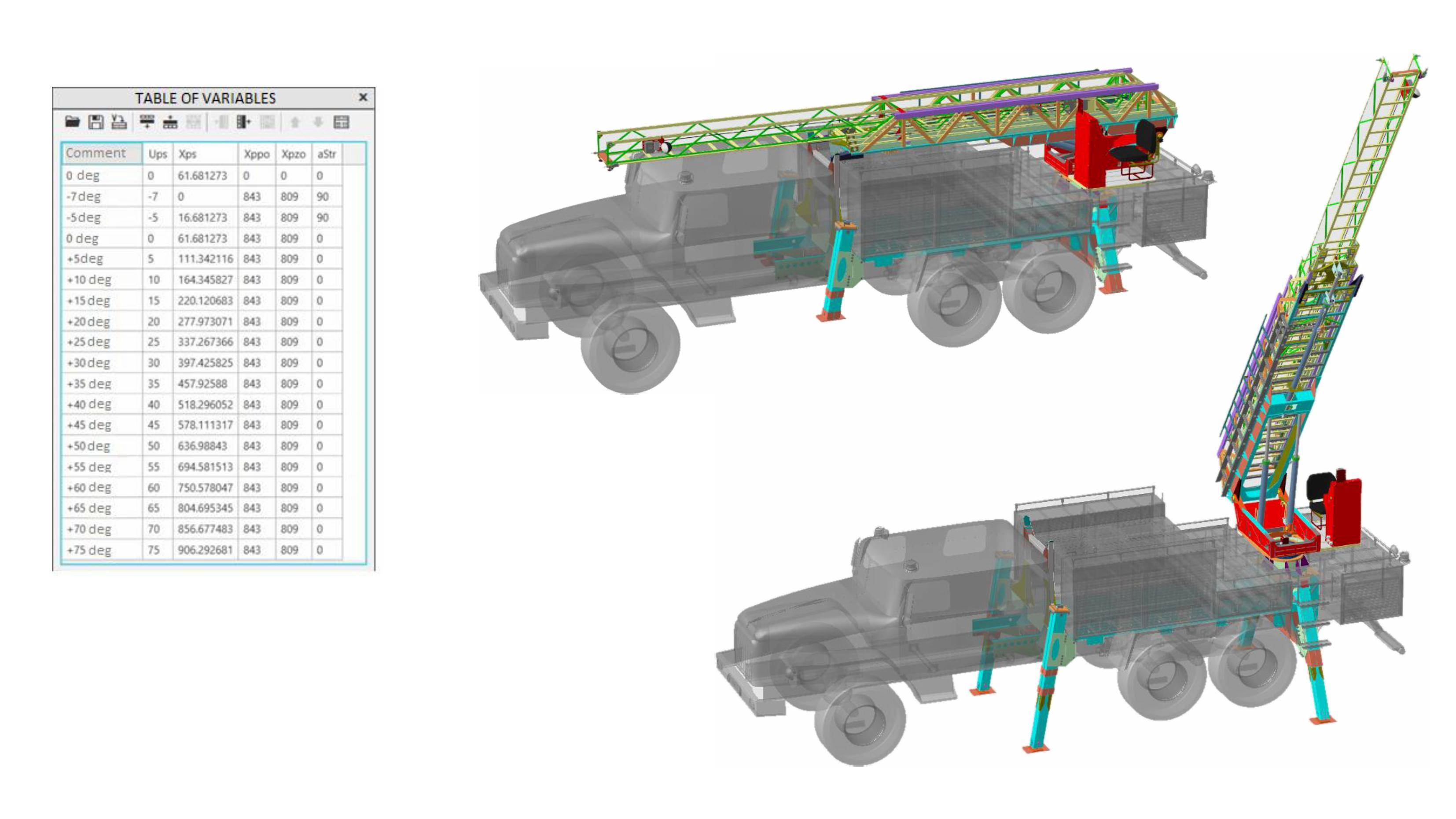
Task: Click aStr value 90 in the -7deg row
Action: coord(327,197)
